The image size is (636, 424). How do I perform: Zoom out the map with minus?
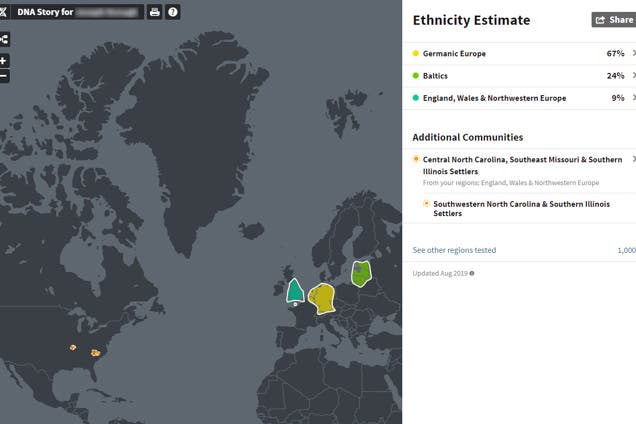[4, 76]
